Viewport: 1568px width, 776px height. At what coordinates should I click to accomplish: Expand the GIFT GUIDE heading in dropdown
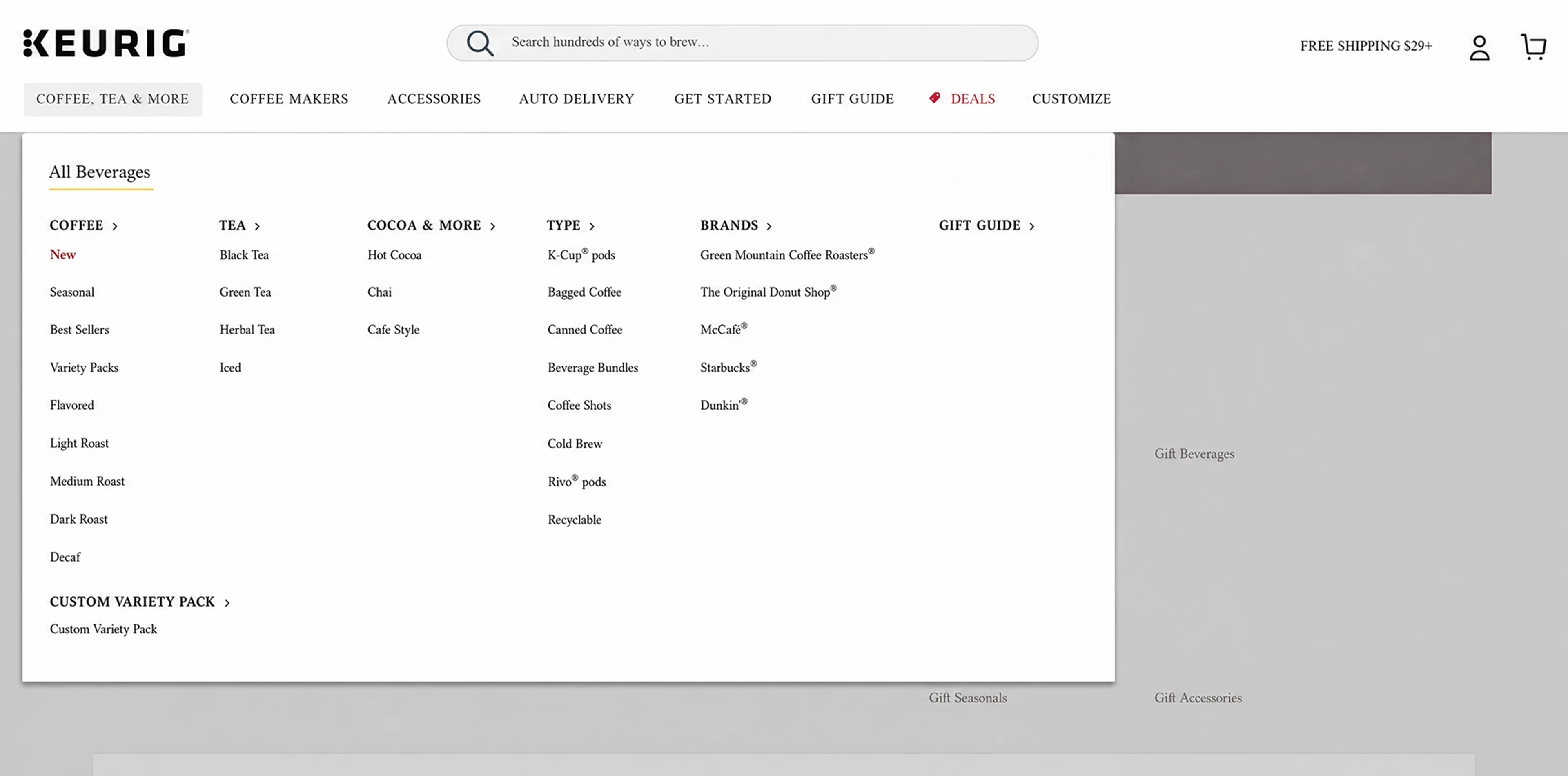(987, 225)
